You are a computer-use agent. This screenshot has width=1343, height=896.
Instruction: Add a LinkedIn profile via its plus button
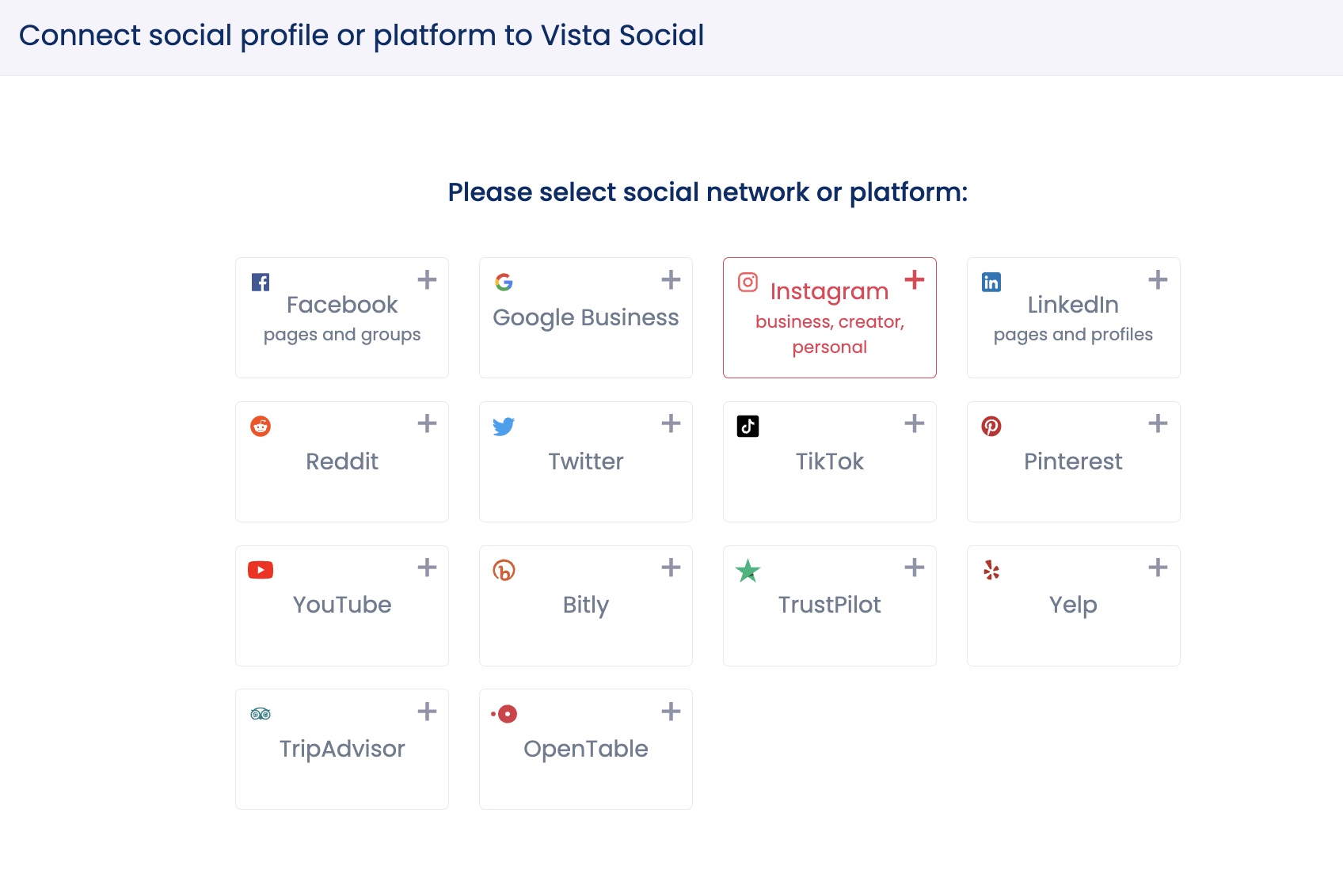[x=1158, y=279]
